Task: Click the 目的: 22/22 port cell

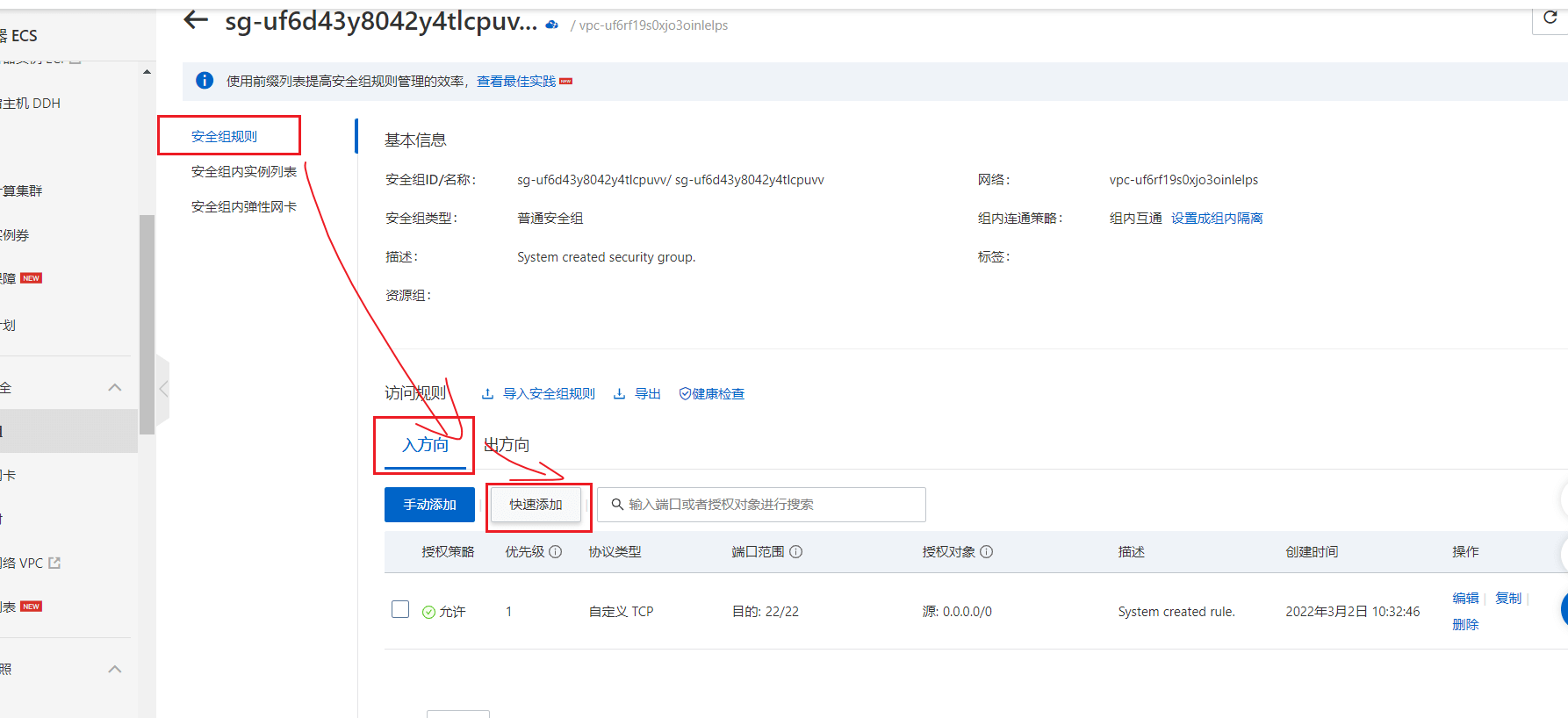Action: [766, 612]
